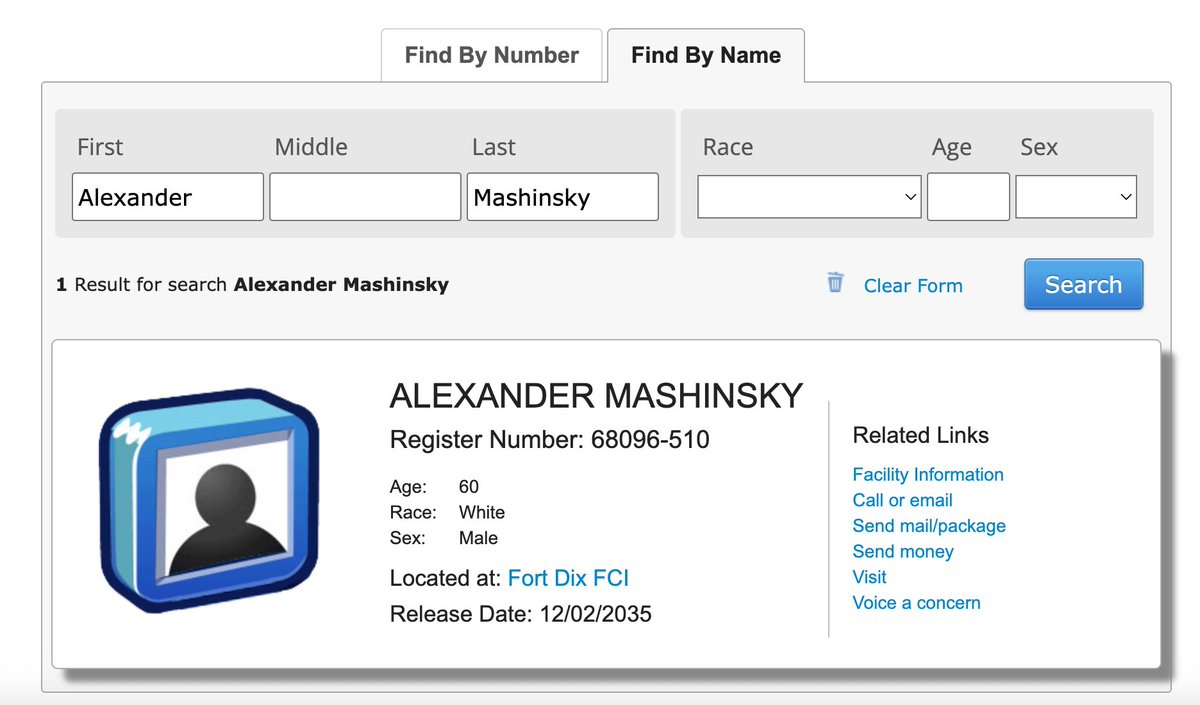The width and height of the screenshot is (1200, 705).
Task: Open the Call or email link
Action: pyautogui.click(x=903, y=500)
